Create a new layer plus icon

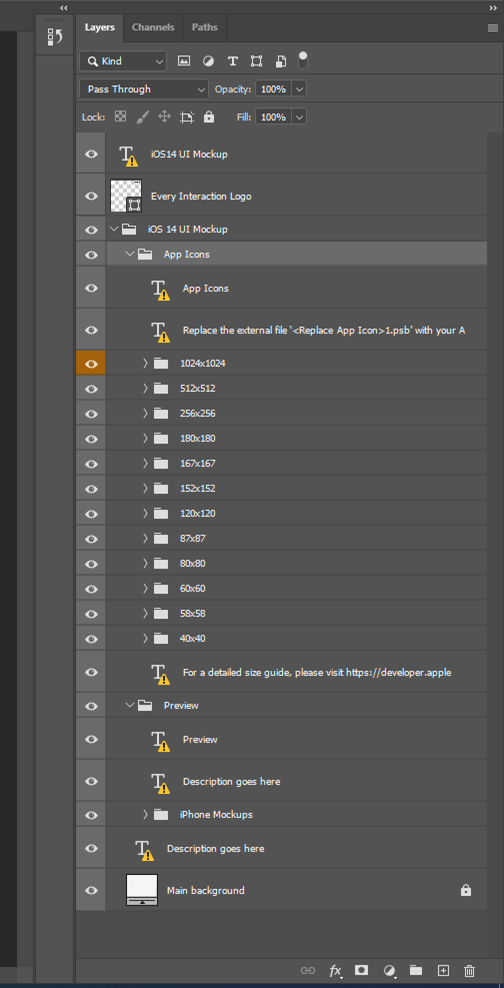click(443, 970)
